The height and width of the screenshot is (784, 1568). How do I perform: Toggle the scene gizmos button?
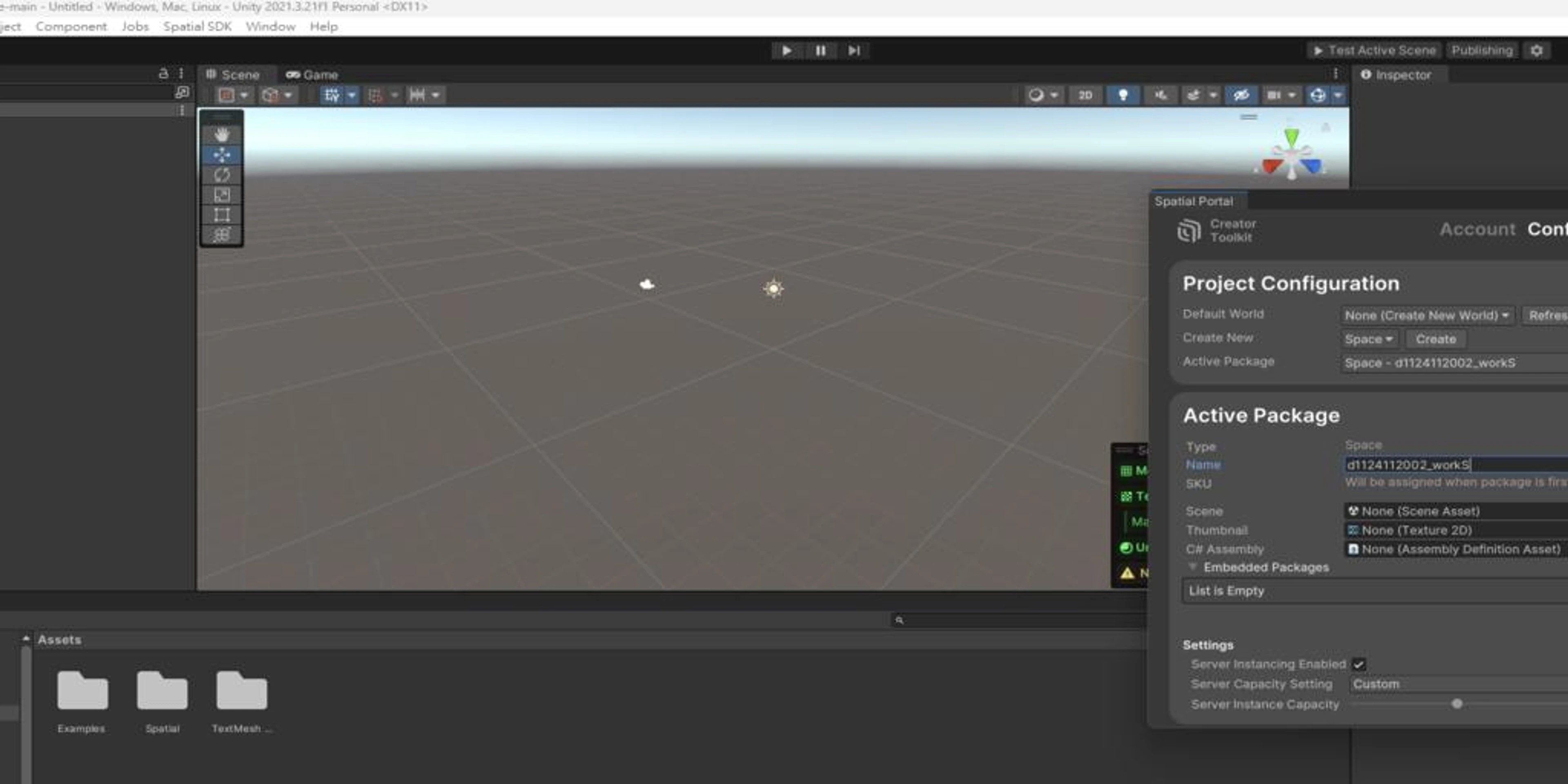[1317, 95]
